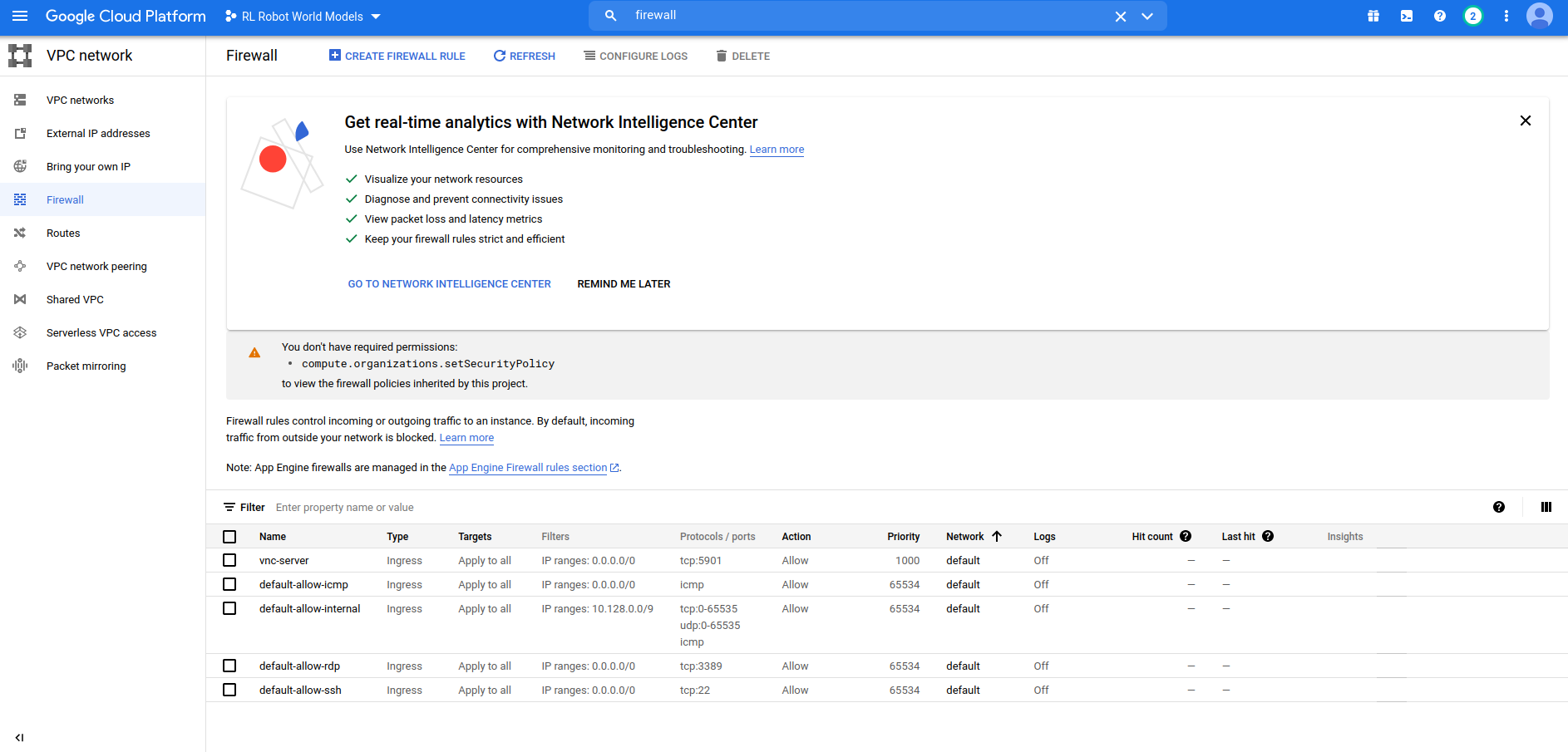Open the default-allow-ssh rule
The height and width of the screenshot is (752, 1568).
[300, 691]
